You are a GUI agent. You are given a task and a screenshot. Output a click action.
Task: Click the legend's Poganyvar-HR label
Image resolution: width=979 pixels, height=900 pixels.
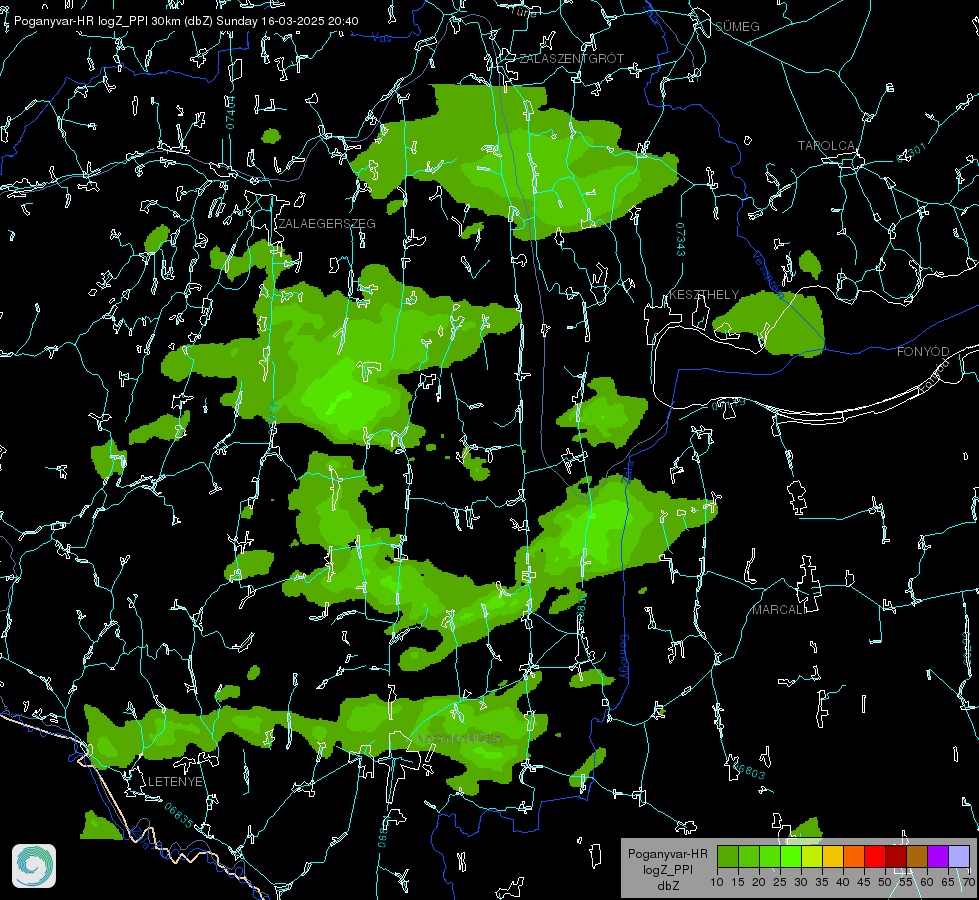[668, 854]
